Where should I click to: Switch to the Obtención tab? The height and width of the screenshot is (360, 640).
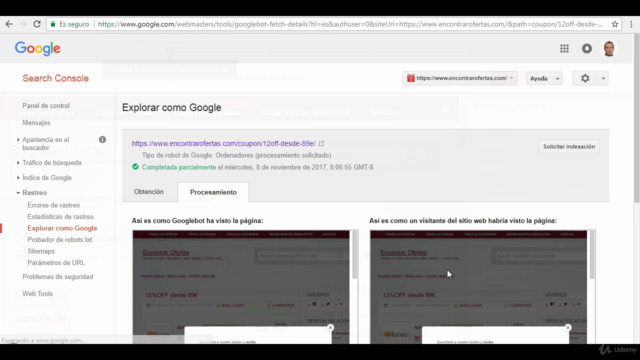point(149,192)
